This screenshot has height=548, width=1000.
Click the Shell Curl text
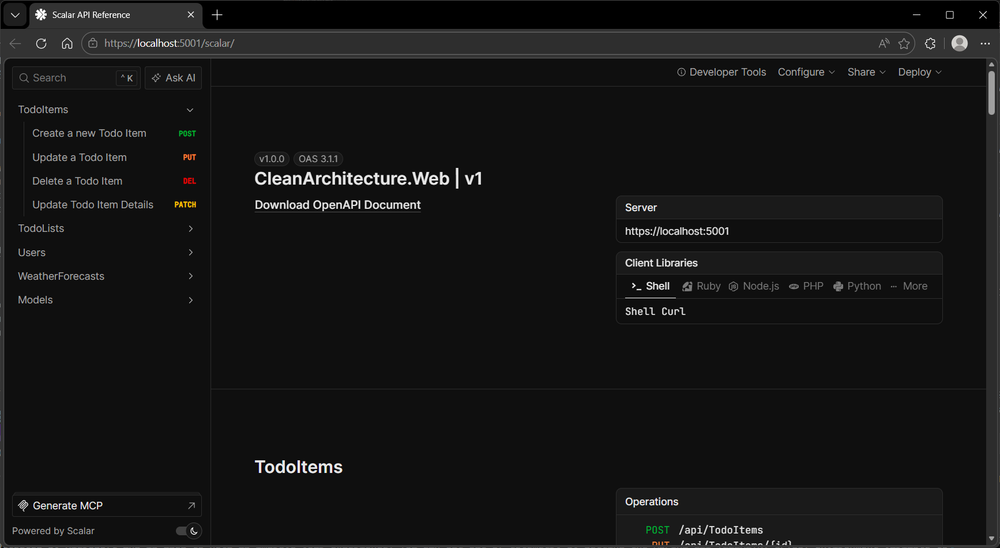655,311
